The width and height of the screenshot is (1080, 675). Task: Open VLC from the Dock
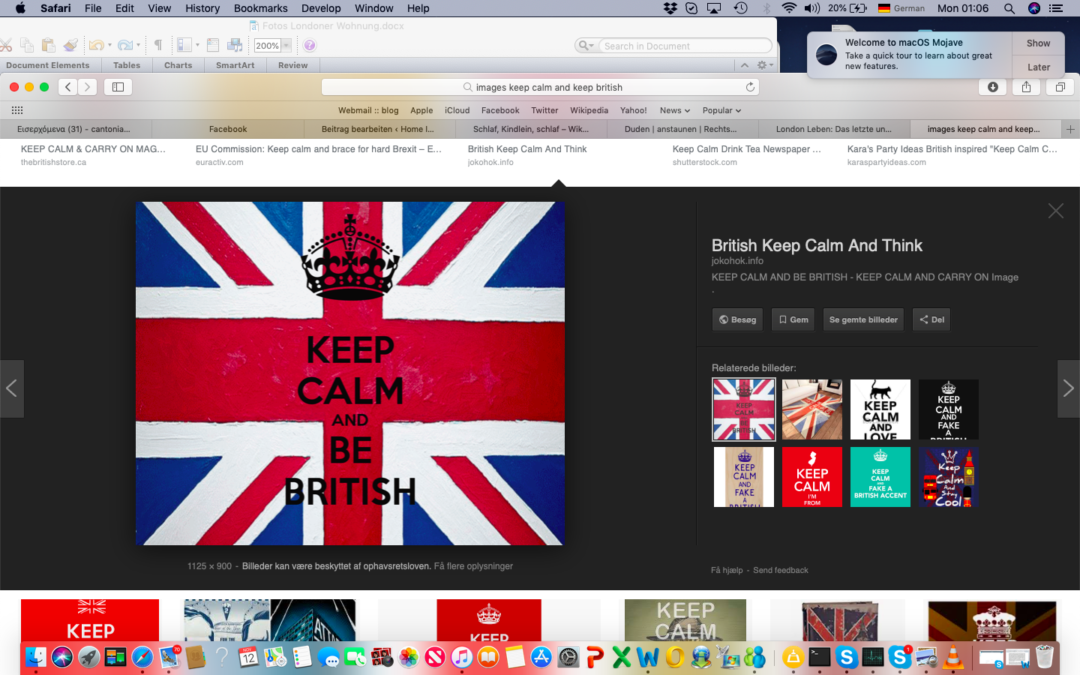(953, 657)
